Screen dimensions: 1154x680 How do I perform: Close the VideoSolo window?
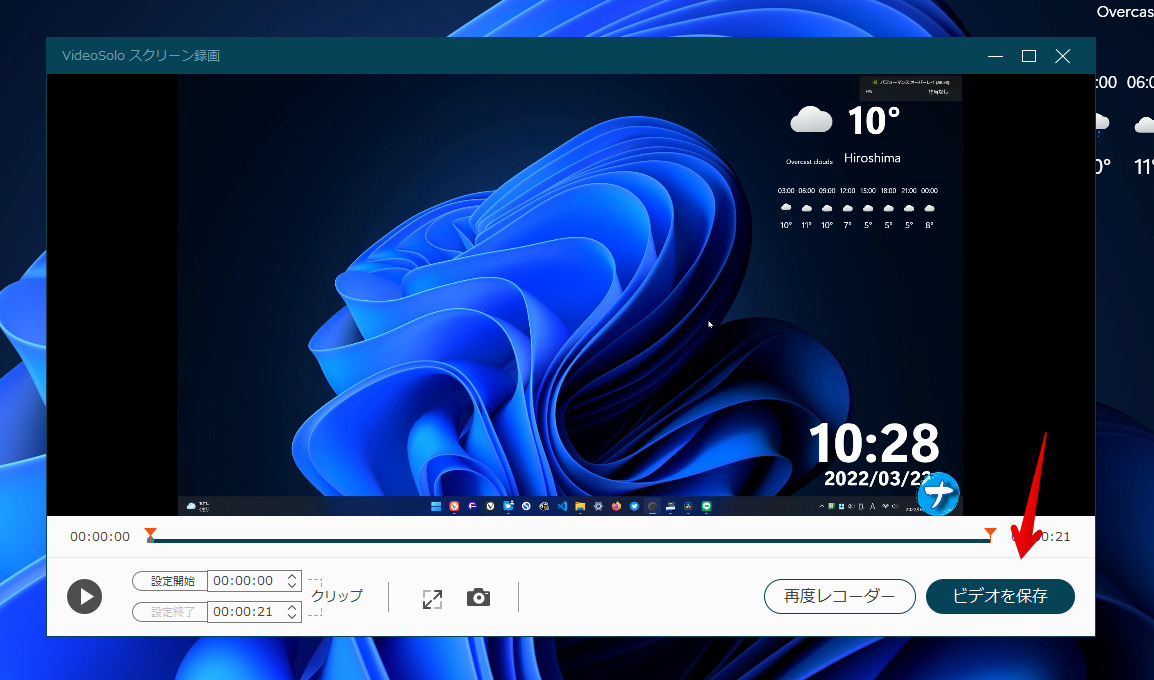coord(1063,56)
